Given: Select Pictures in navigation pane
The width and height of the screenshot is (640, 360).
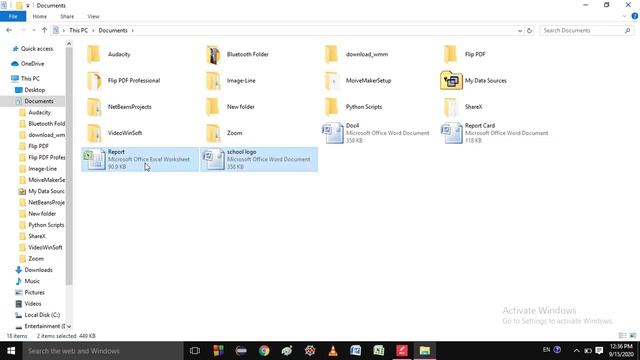Looking at the screenshot, I should coord(34,292).
